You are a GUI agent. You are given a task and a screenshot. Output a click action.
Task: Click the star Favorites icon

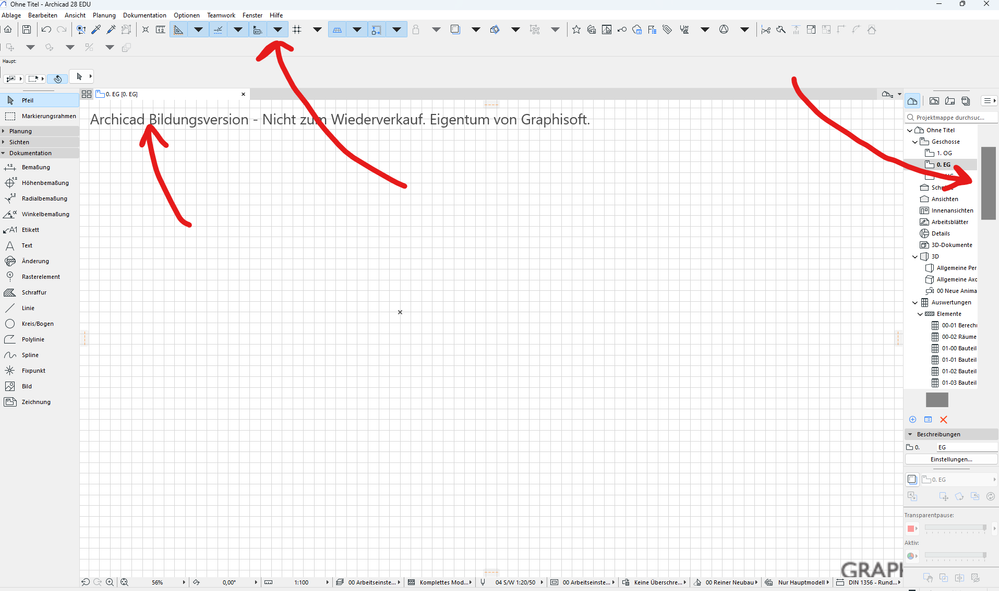[x=576, y=29]
